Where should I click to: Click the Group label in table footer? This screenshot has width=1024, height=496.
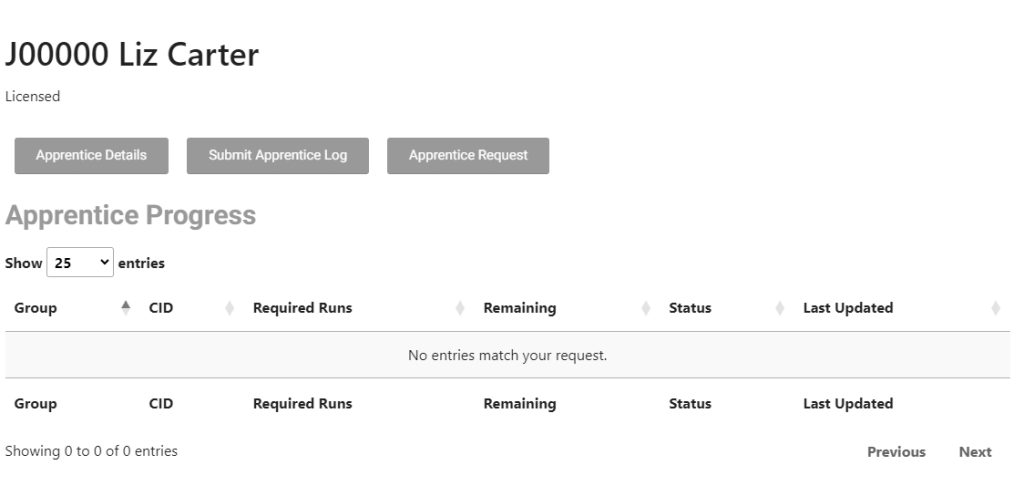(35, 404)
